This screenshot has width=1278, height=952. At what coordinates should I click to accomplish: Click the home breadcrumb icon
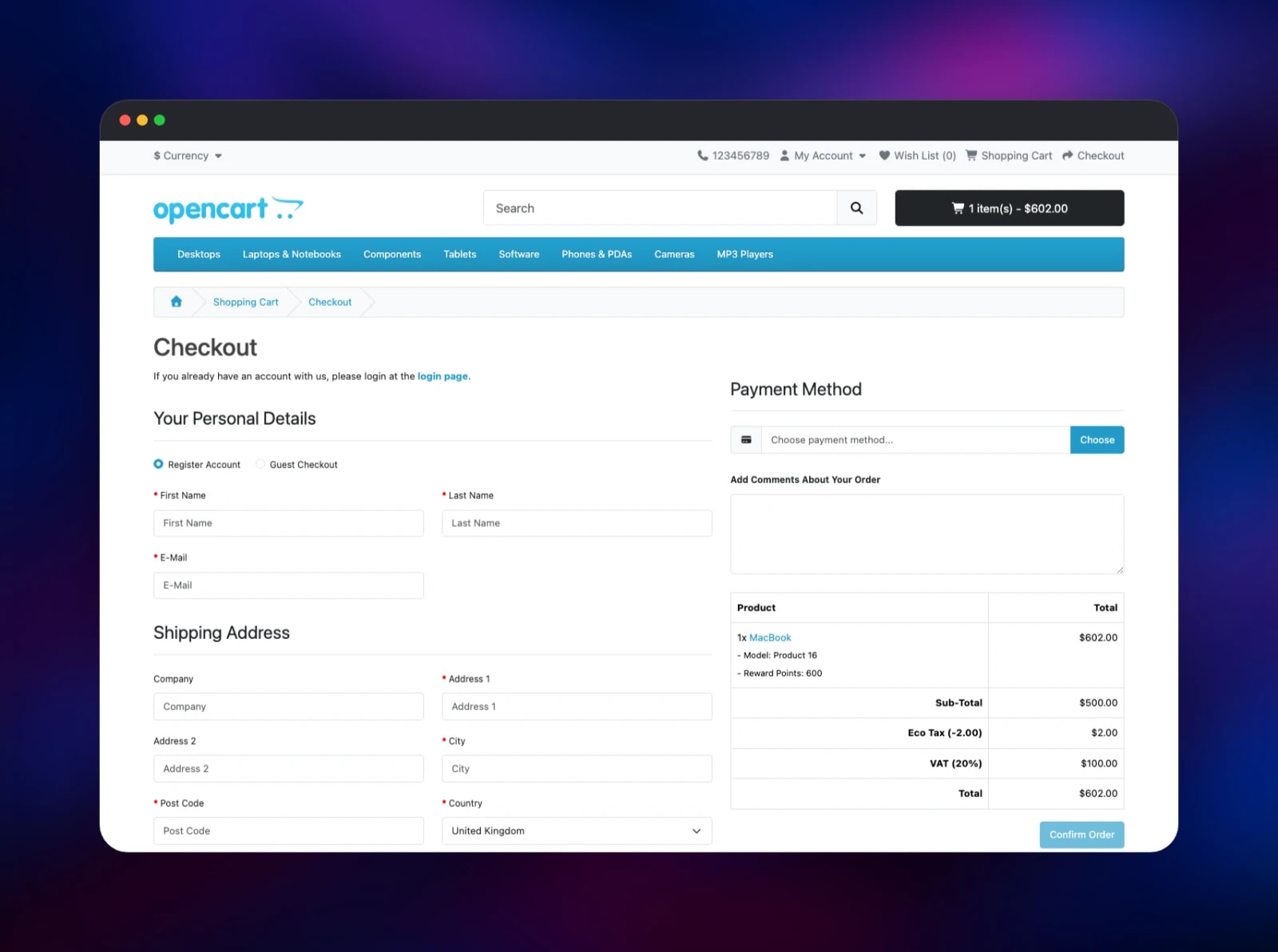[177, 302]
